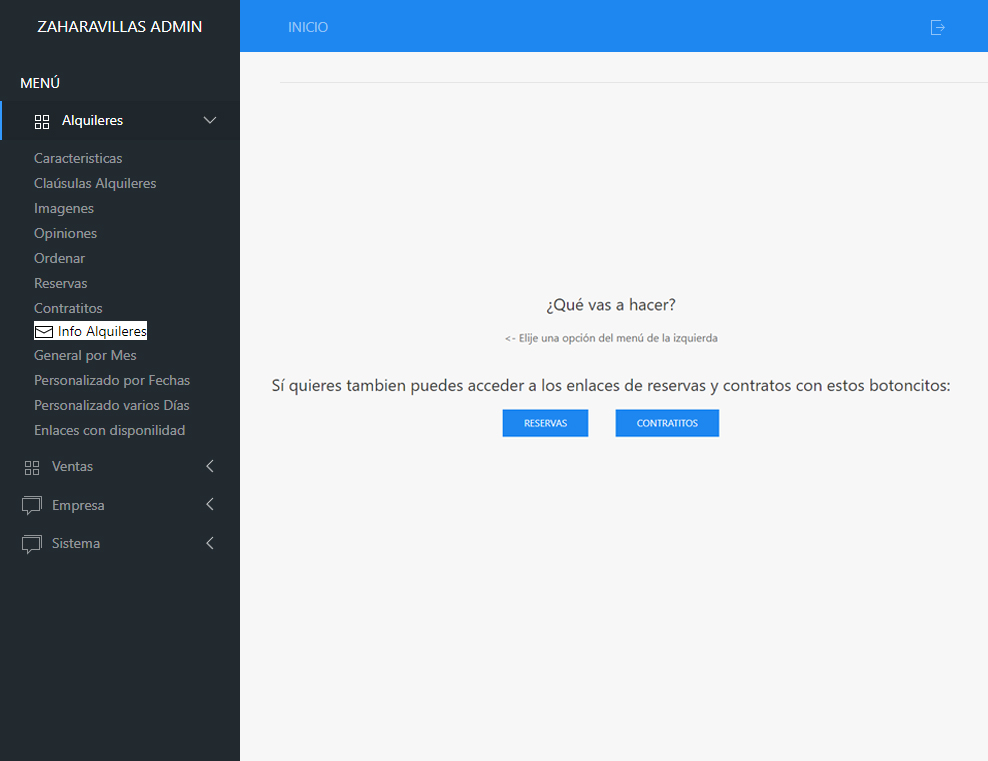
Task: Click the chat icon beside Sistema
Action: pyautogui.click(x=32, y=544)
